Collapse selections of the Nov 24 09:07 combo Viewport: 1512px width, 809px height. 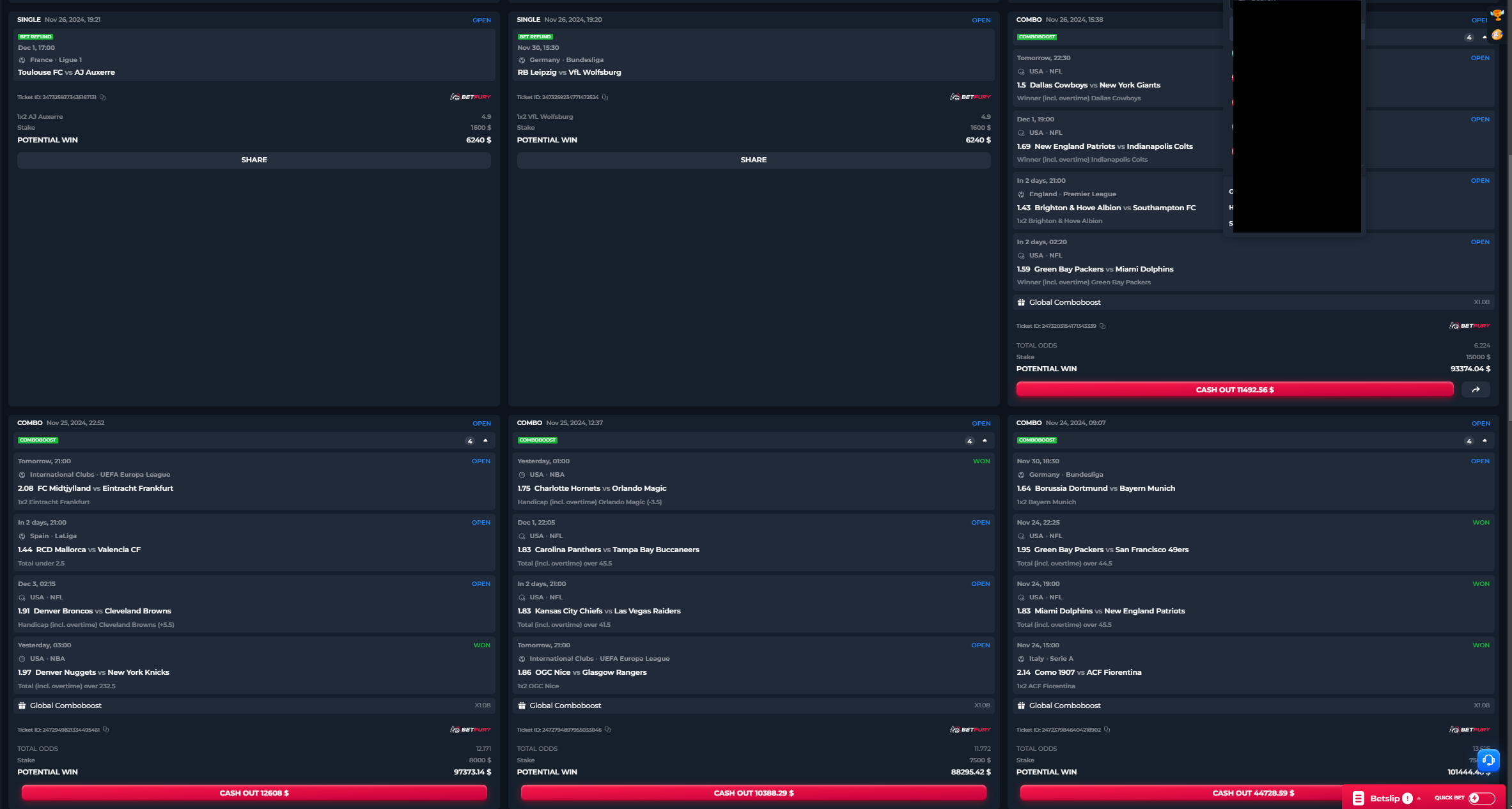1485,440
